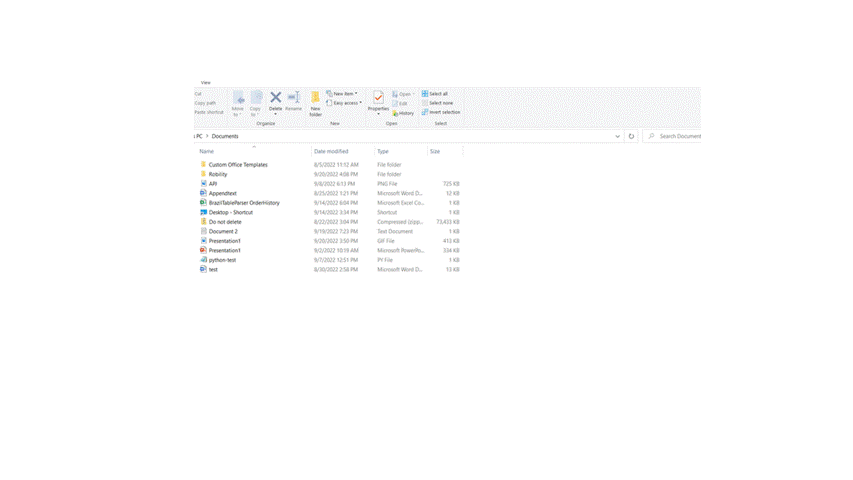Select the python-test file
The image size is (853, 480).
[222, 260]
